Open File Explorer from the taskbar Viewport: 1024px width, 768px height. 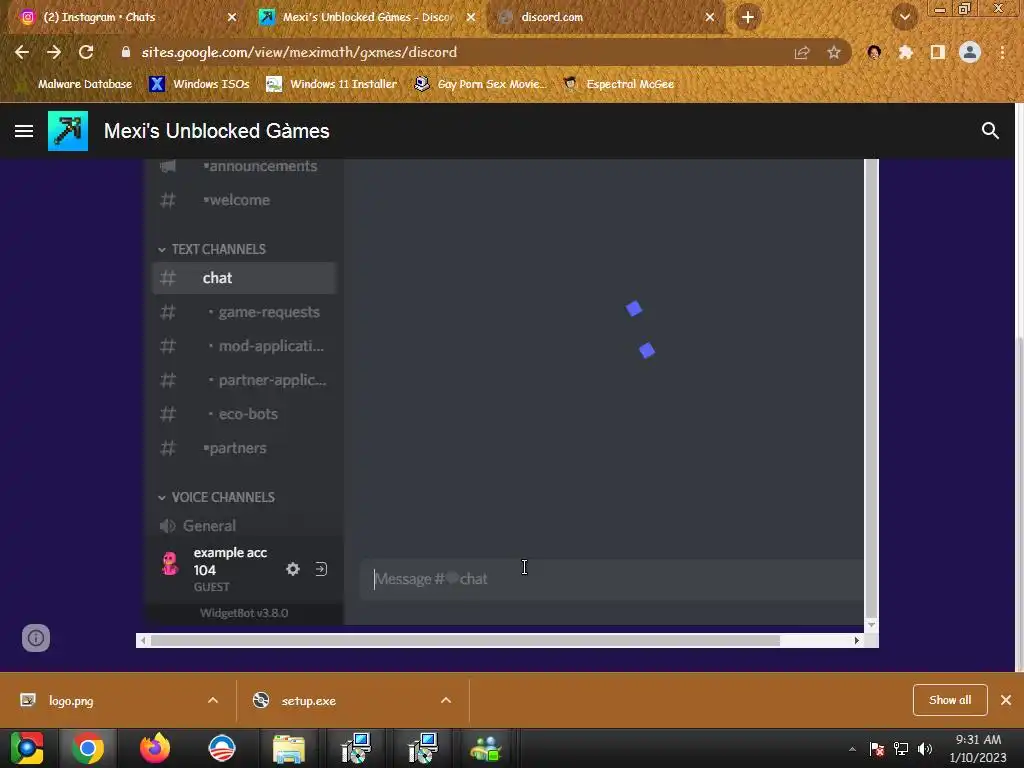[289, 748]
